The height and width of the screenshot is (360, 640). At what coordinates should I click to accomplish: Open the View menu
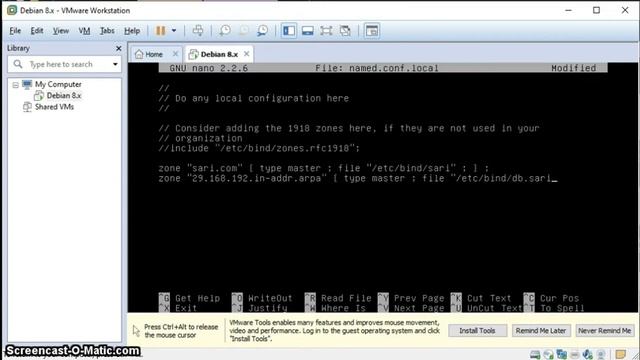click(60, 31)
